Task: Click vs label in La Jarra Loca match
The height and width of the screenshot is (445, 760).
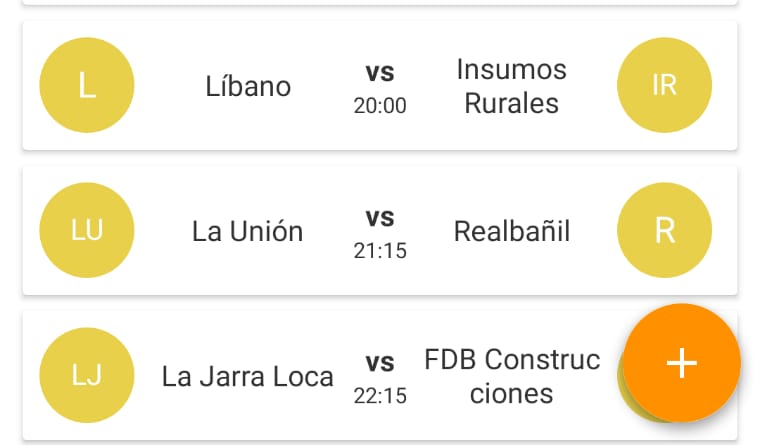Action: point(380,363)
